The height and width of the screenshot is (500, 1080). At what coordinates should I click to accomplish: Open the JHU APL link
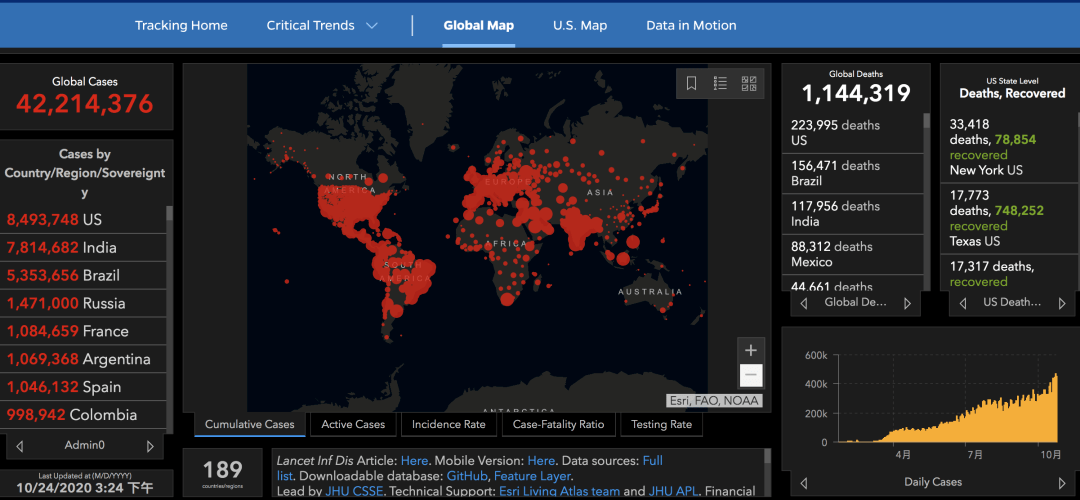click(x=673, y=492)
